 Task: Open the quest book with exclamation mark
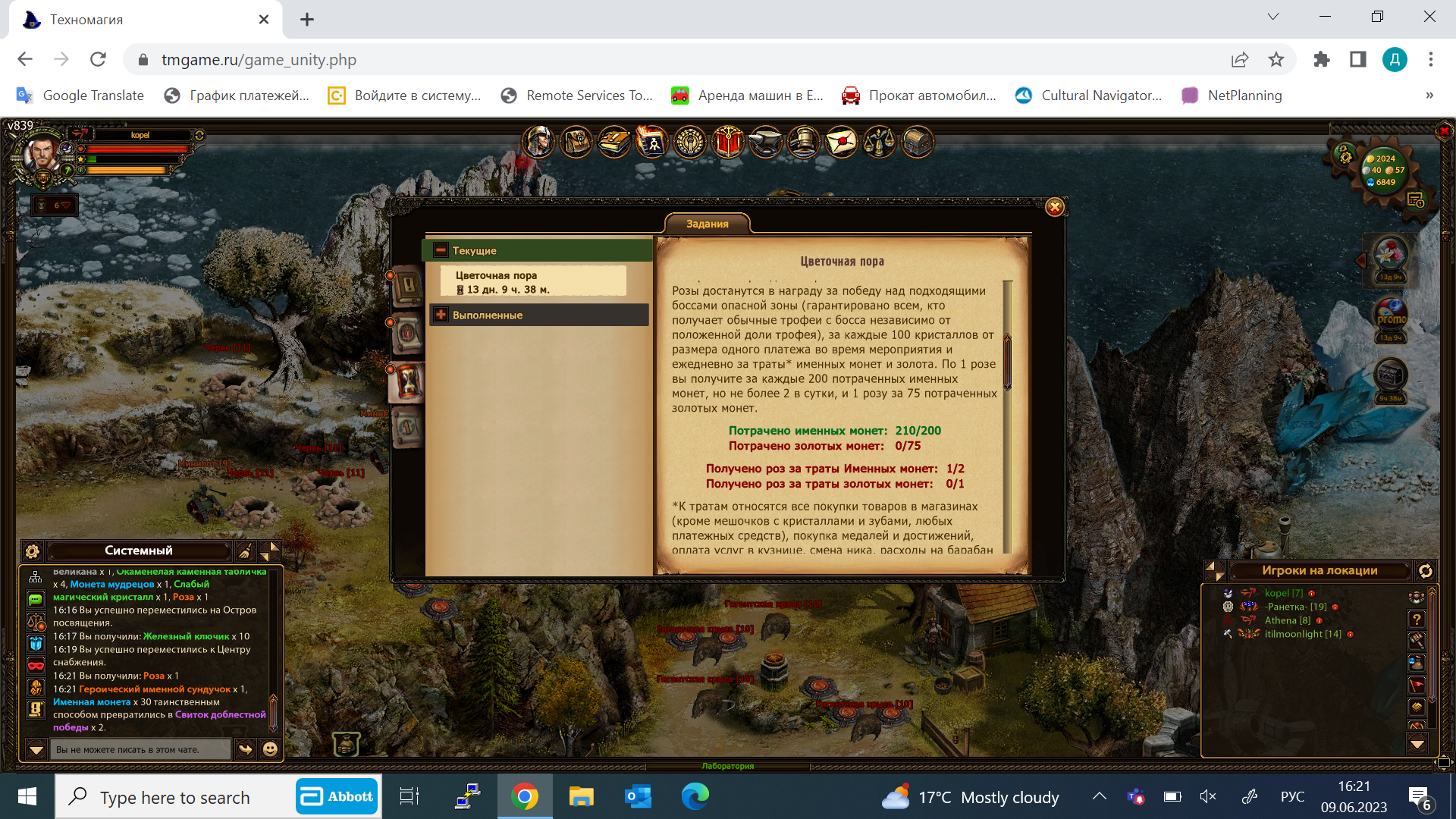tap(614, 142)
